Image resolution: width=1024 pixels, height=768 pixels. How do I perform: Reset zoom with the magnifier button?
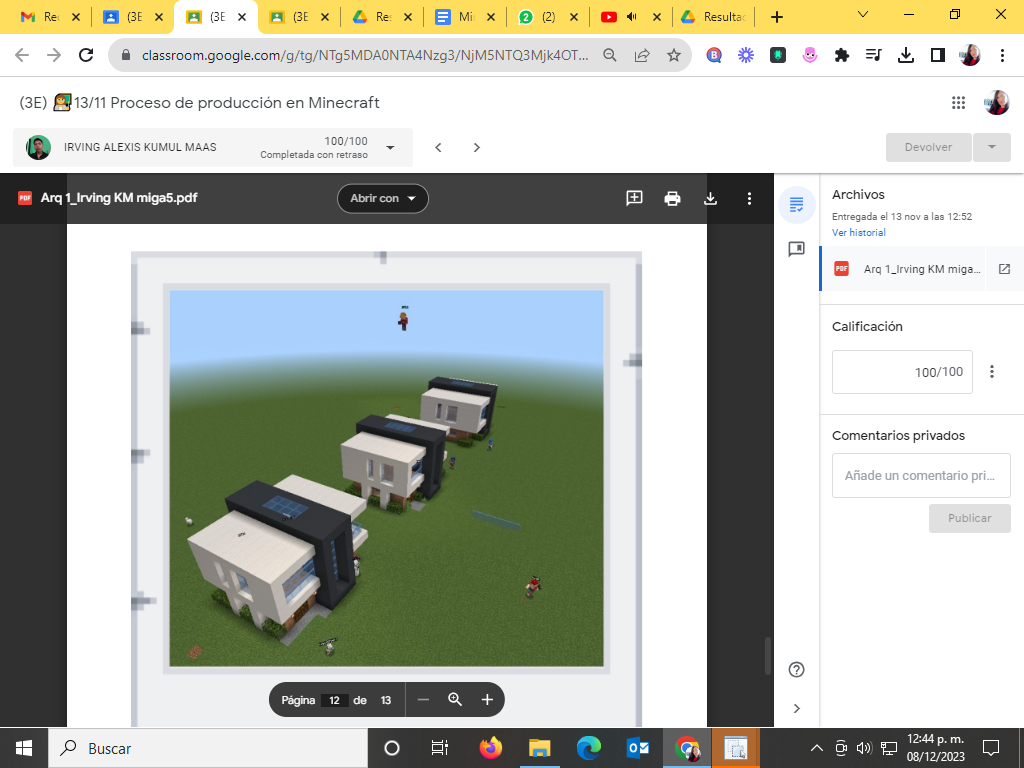pyautogui.click(x=455, y=700)
